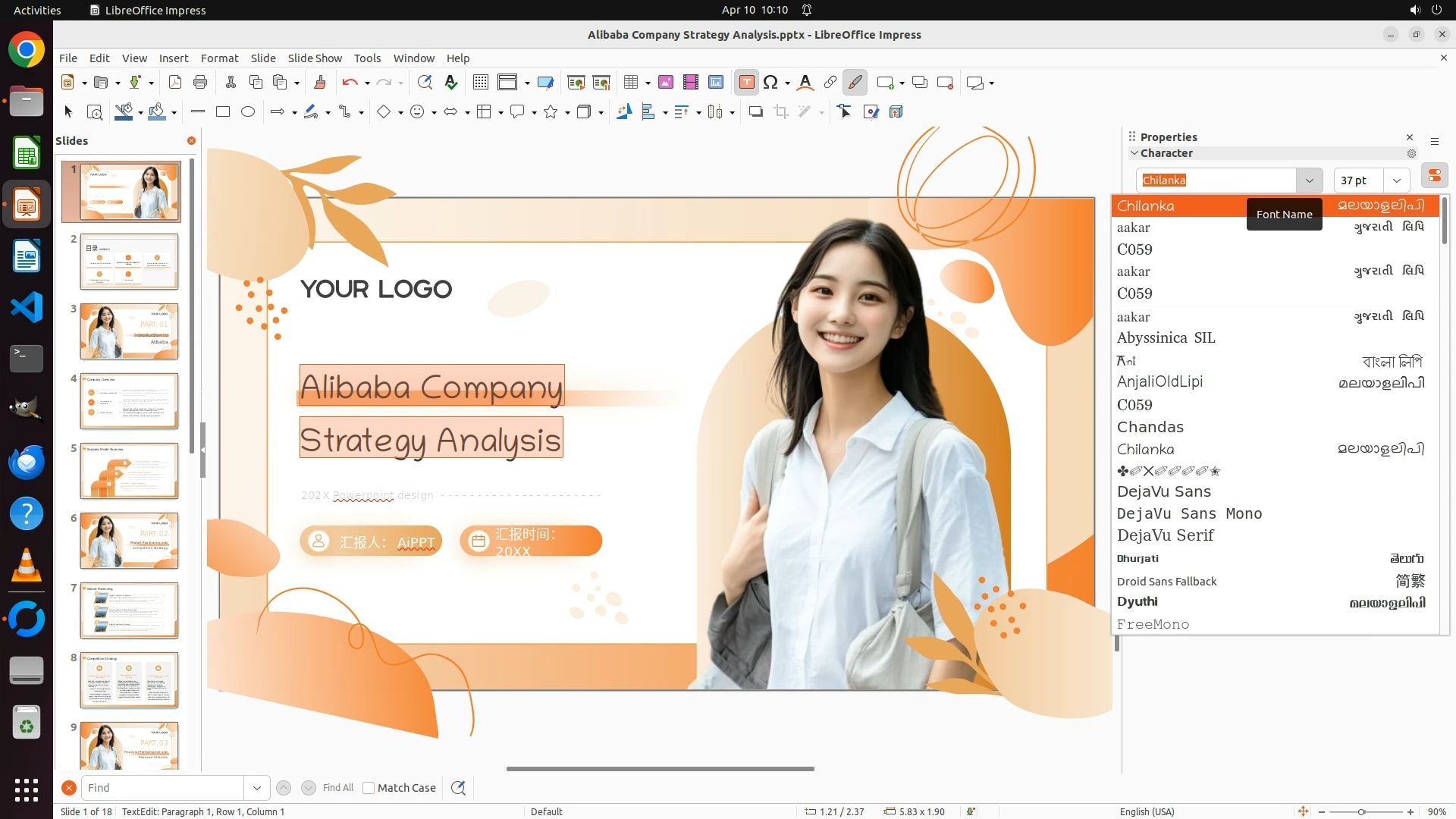This screenshot has width=1456, height=819.
Task: Enable the Match Case checkbox
Action: pyautogui.click(x=369, y=788)
